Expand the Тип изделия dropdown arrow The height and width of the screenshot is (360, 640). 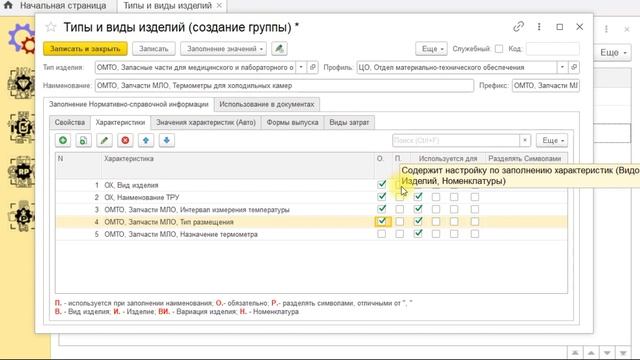[x=301, y=67]
